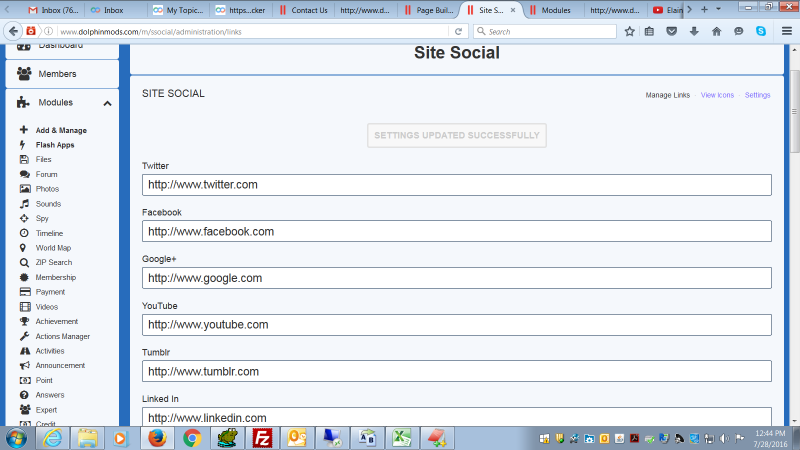Click the ZIP Search magnifier icon
This screenshot has height=450, width=800.
[x=24, y=263]
